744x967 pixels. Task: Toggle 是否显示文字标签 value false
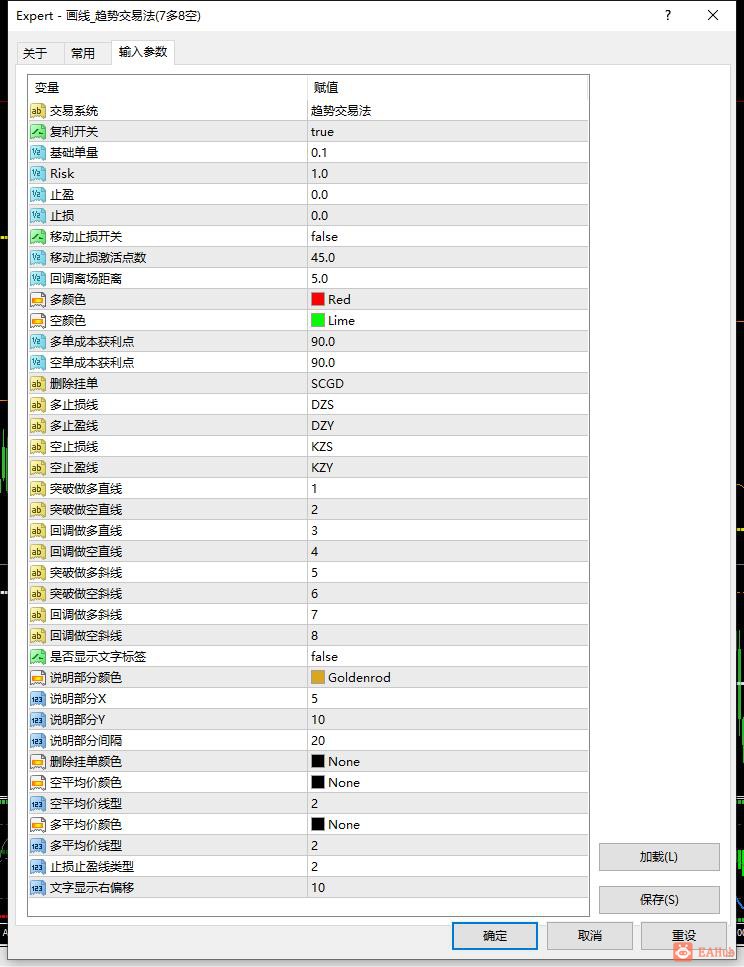coord(324,657)
